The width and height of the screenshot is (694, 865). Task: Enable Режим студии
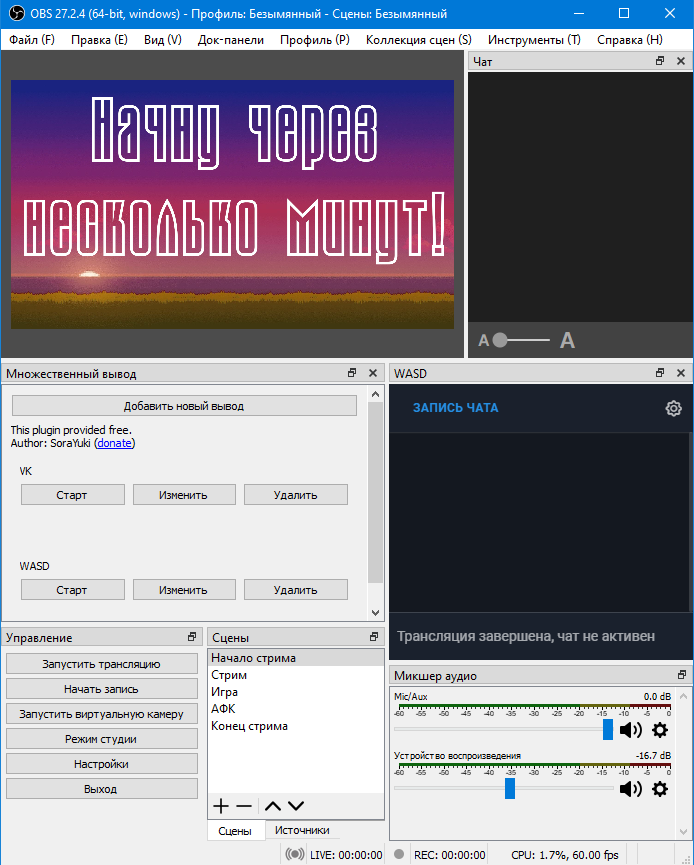click(102, 739)
